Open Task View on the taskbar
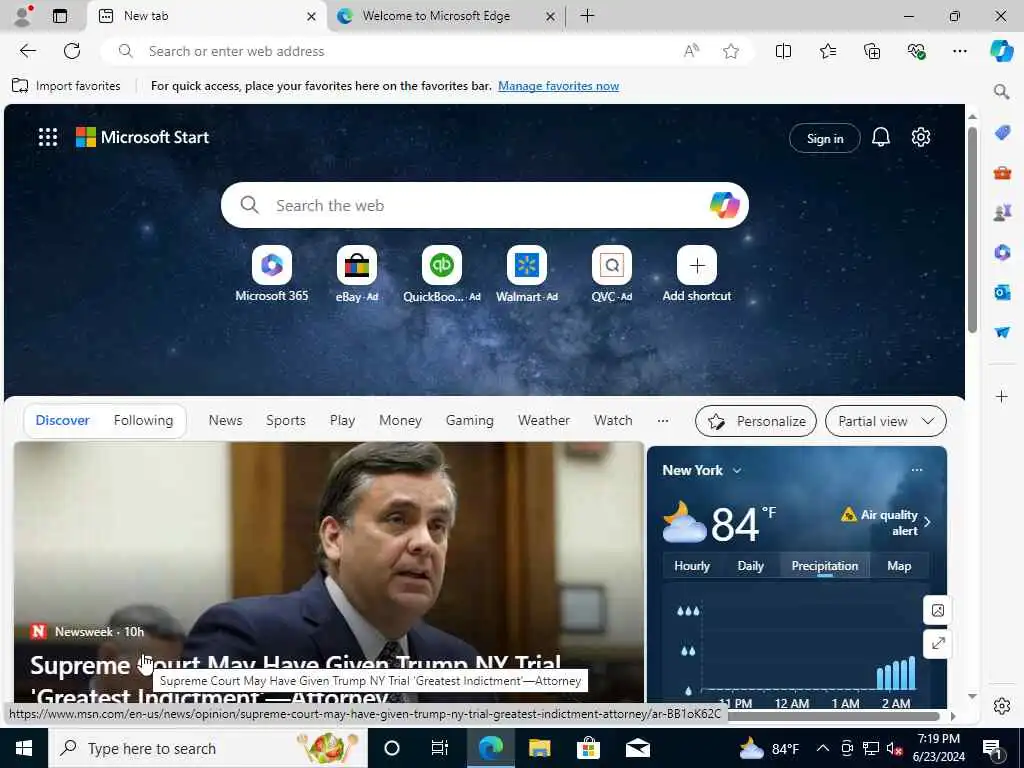1024x768 pixels. [x=440, y=748]
